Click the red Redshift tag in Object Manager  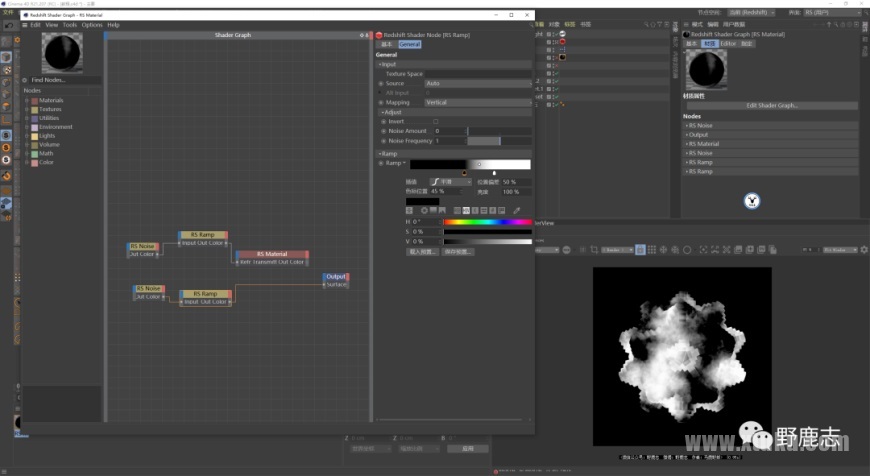[562, 42]
